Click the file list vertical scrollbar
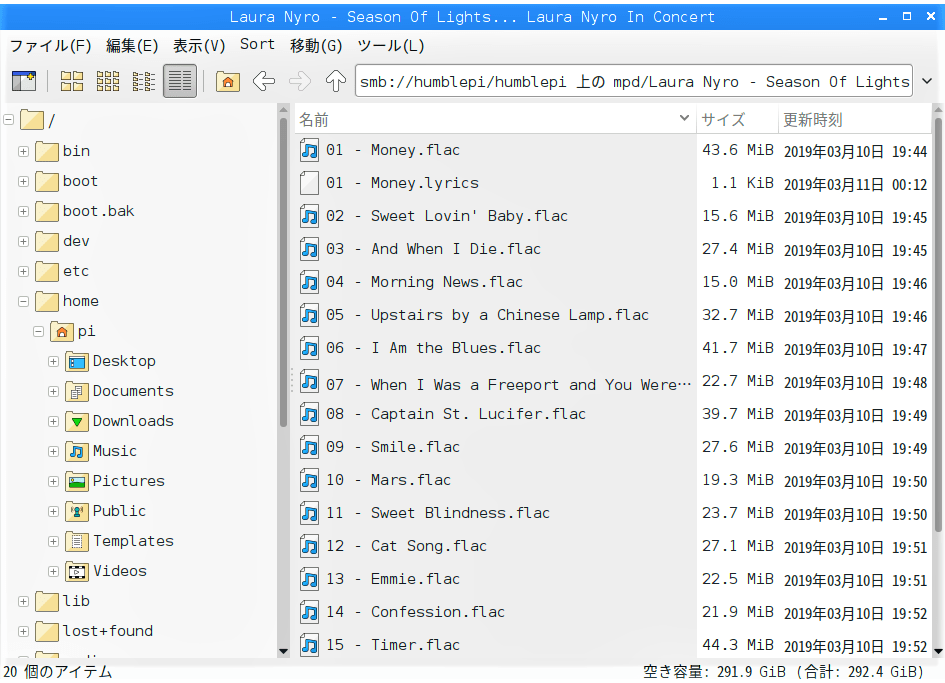Screen dimensions: 945x683 click(x=938, y=326)
